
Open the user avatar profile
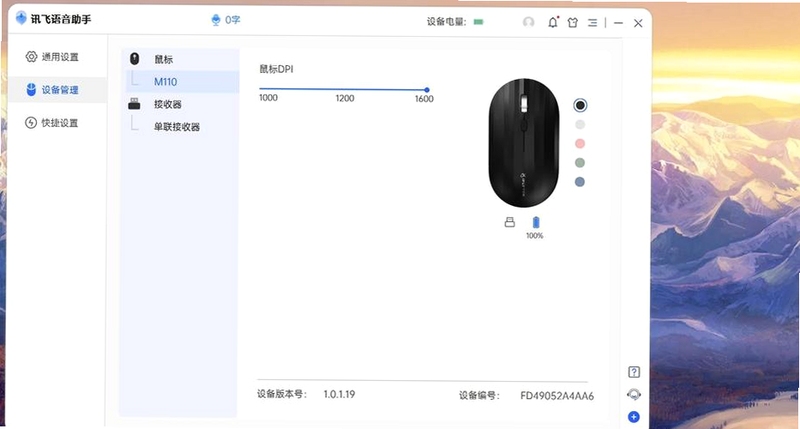[529, 22]
